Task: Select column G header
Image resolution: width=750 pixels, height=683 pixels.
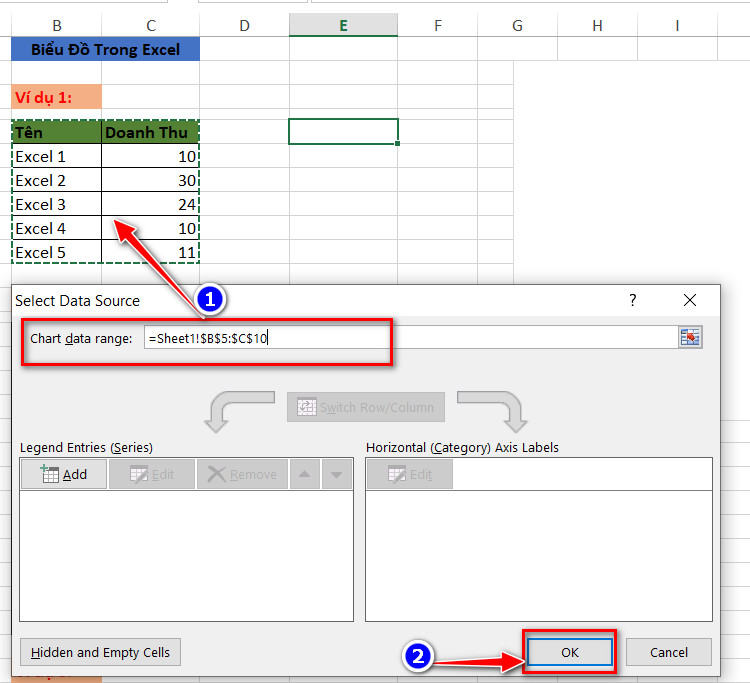Action: (517, 25)
